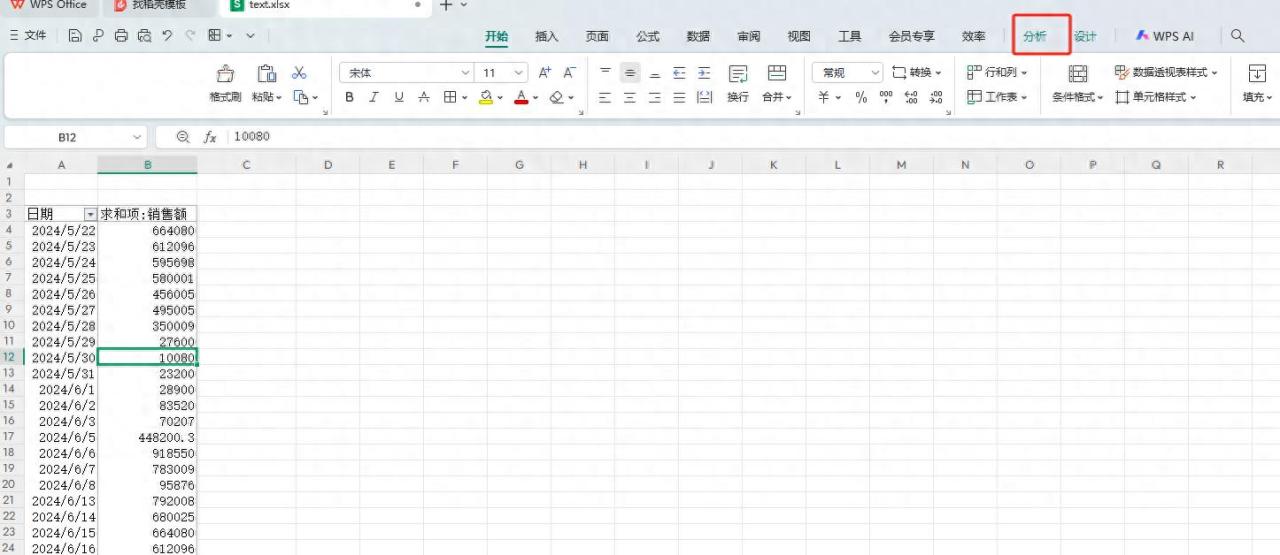Viewport: 1280px width, 555px height.
Task: Click the fx insert function icon
Action: pyautogui.click(x=210, y=137)
